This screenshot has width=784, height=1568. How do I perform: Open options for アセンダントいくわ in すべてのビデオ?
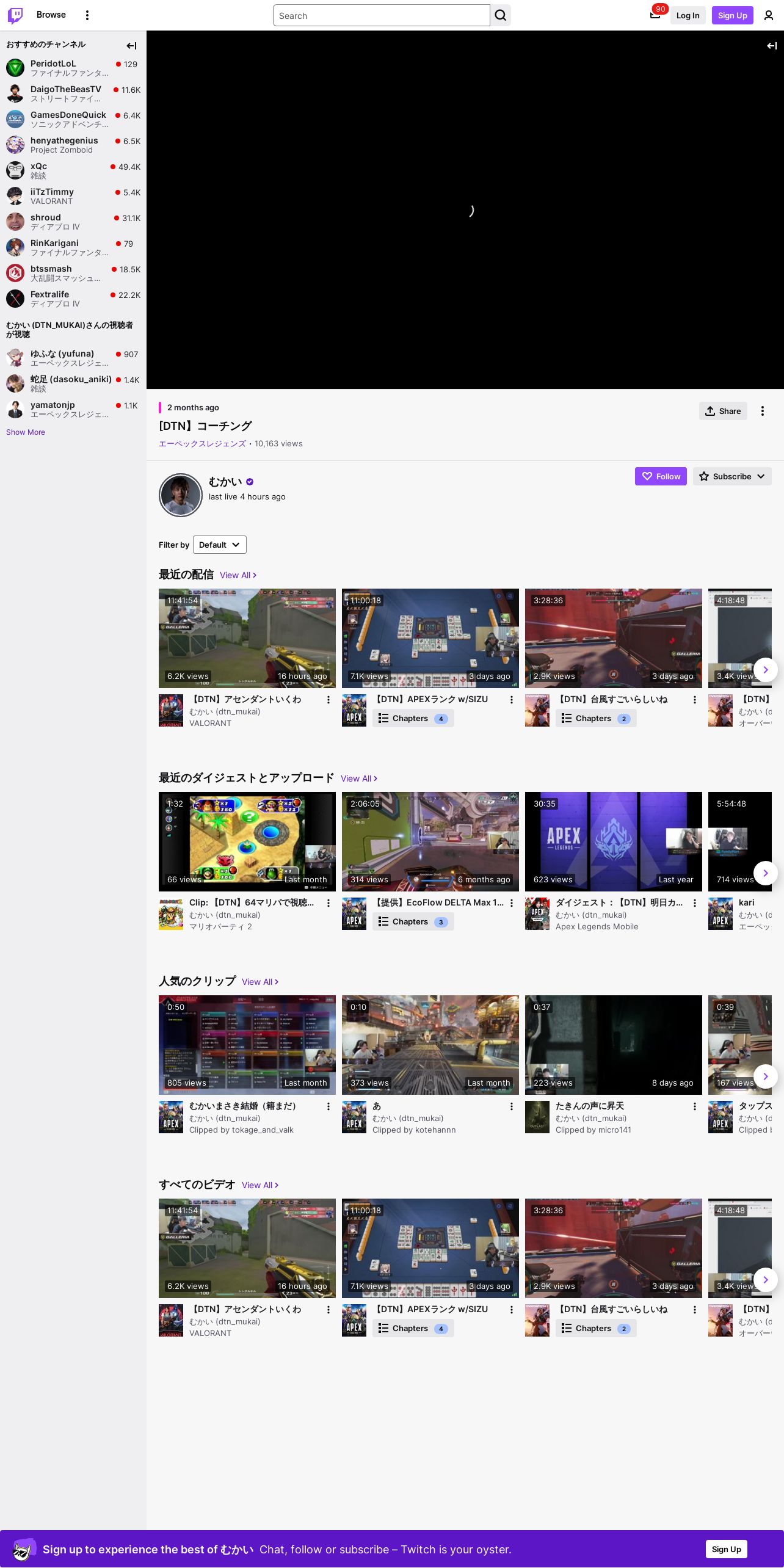pyautogui.click(x=328, y=1310)
